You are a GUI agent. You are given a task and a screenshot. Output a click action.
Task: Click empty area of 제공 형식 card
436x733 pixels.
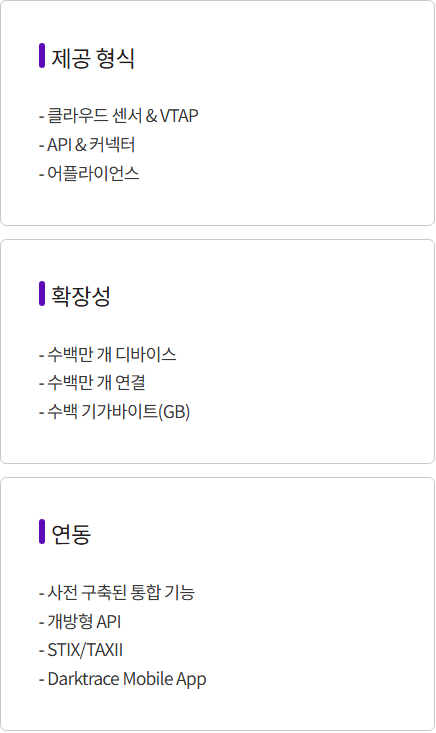point(318,140)
